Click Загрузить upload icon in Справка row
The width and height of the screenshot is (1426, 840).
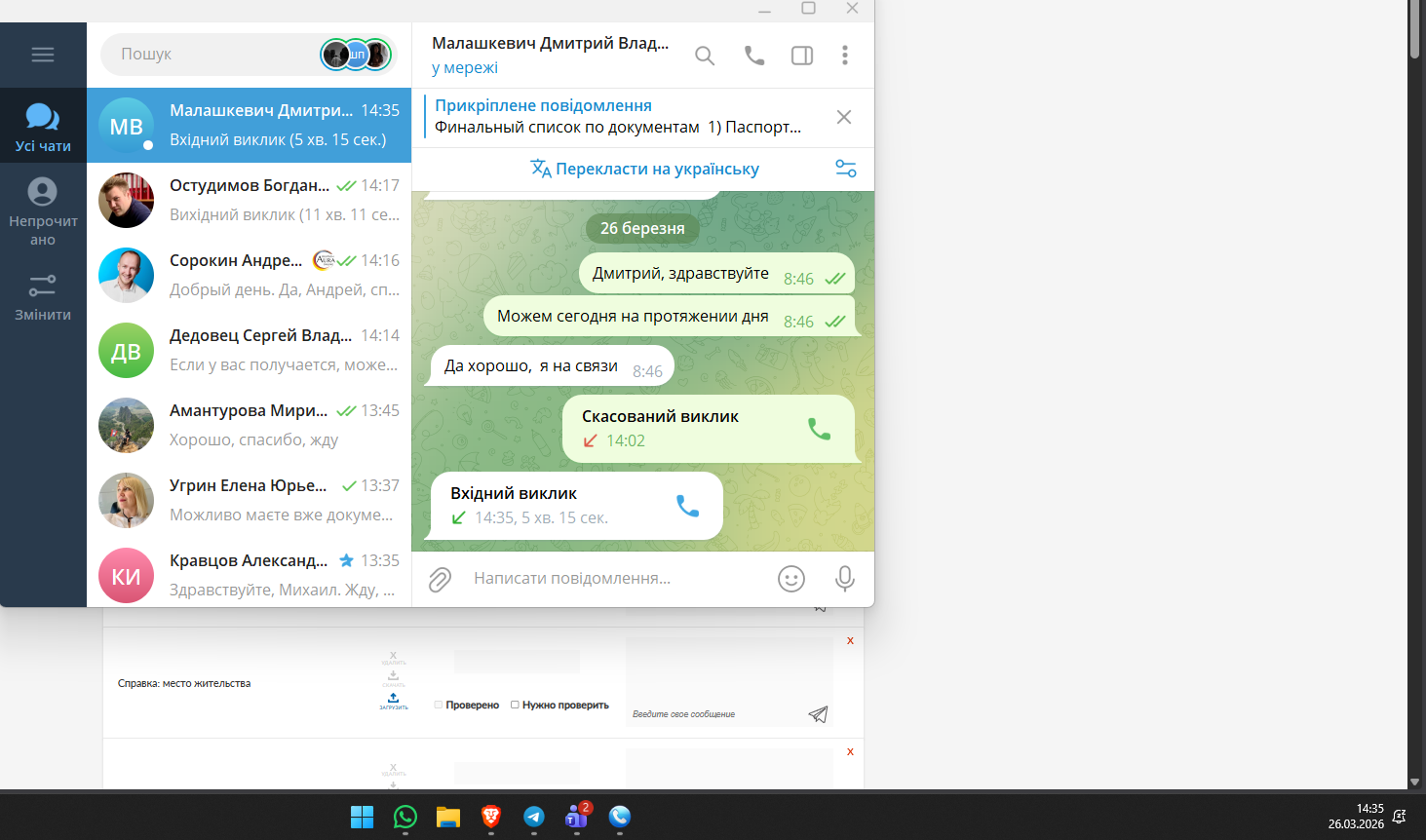coord(394,701)
